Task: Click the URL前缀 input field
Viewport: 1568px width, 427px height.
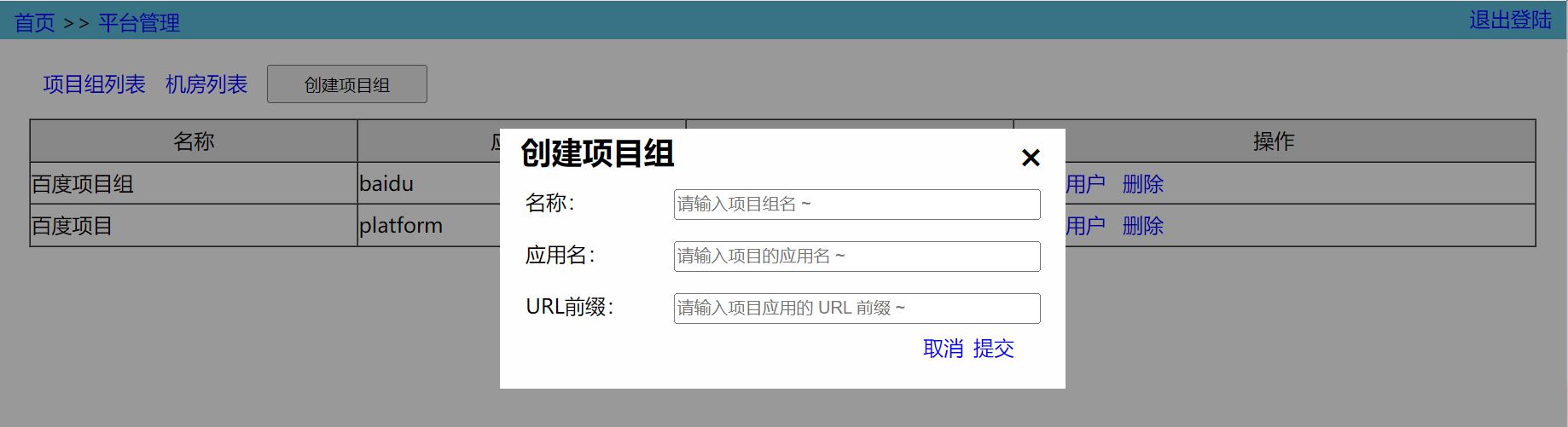Action: [857, 309]
